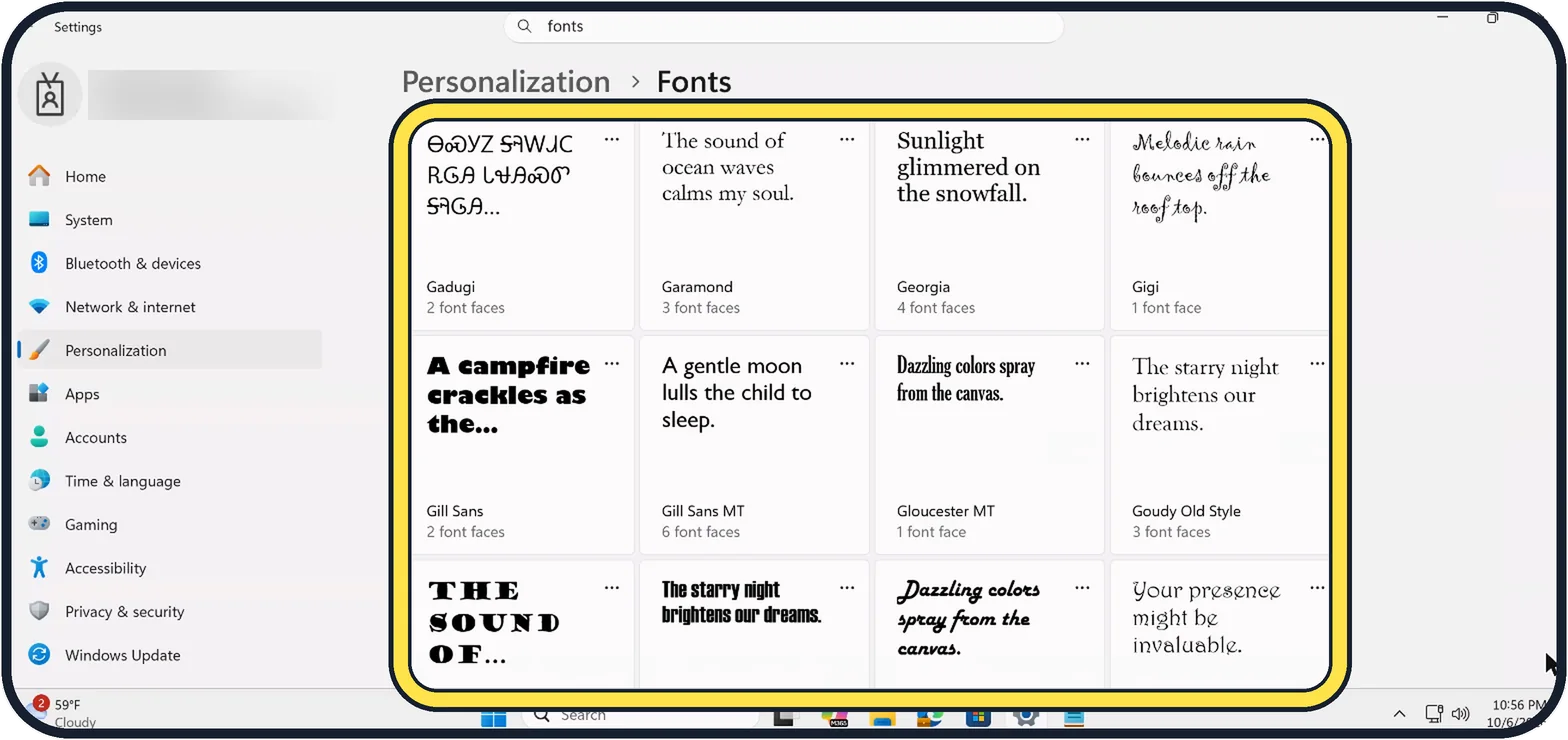Open more options for Gloucester MT font

point(1082,364)
